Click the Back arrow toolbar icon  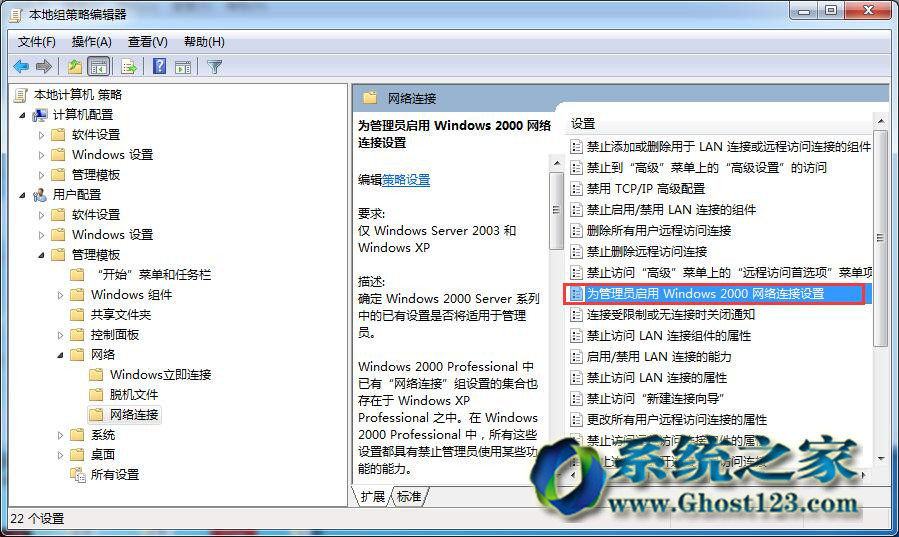coord(21,67)
